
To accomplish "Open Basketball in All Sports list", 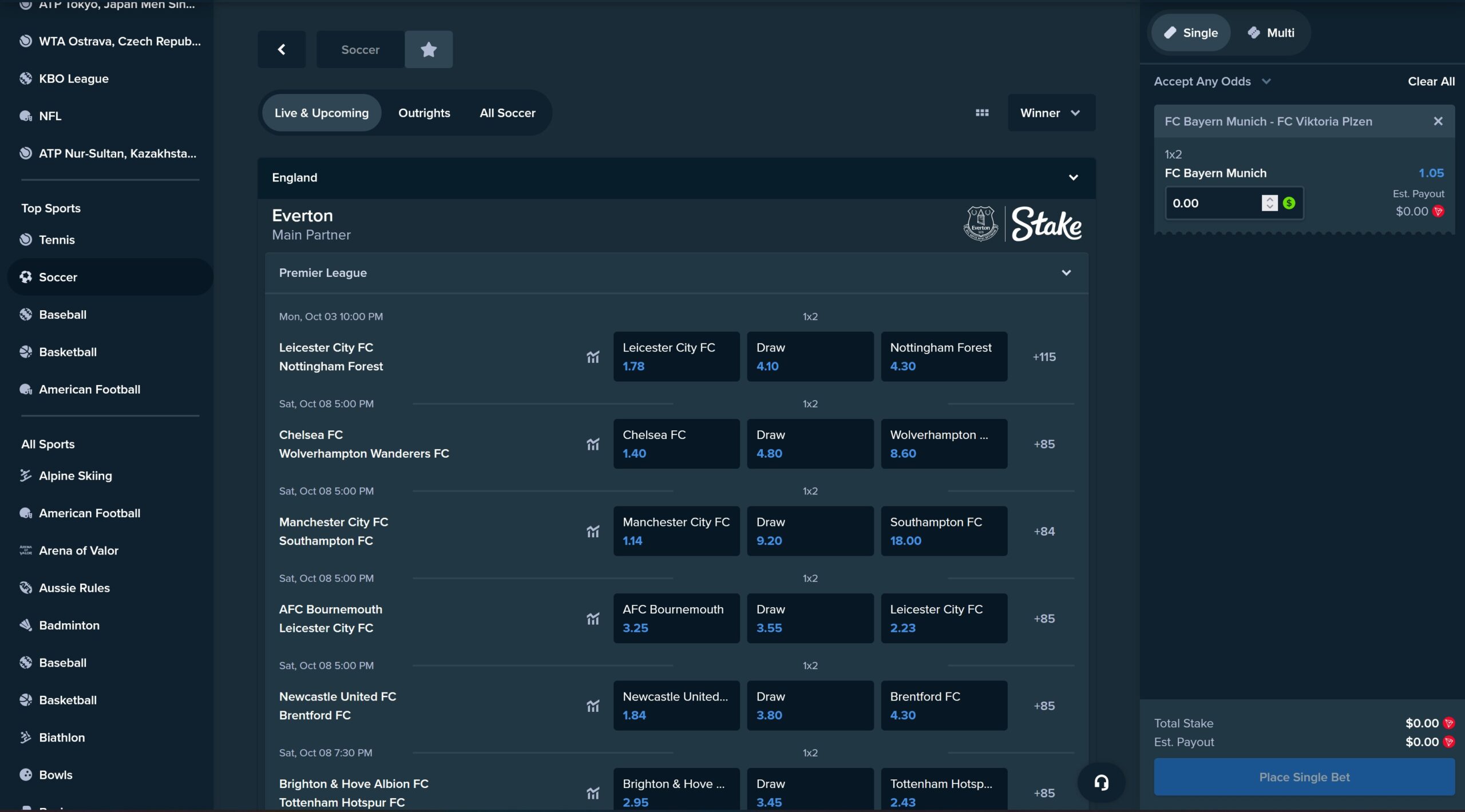I will [x=110, y=700].
